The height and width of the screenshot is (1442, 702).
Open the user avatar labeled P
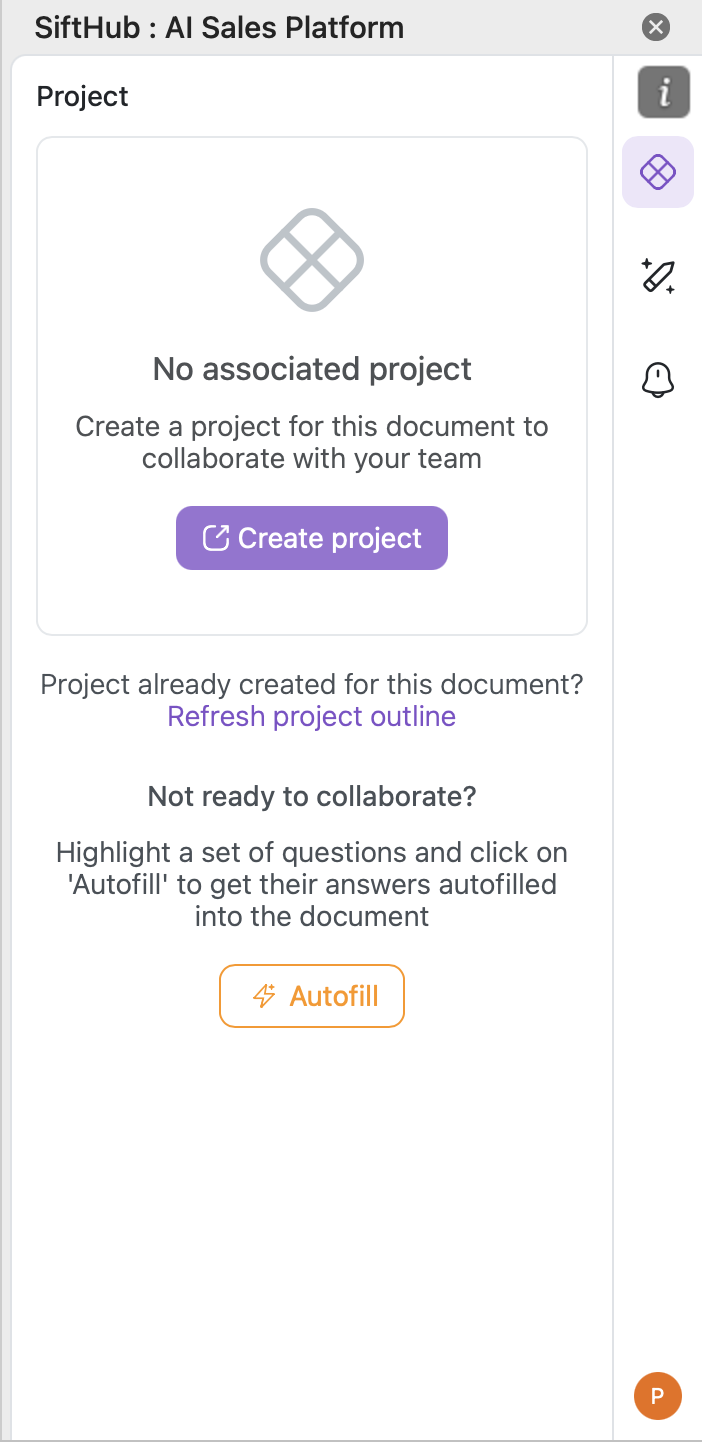tap(657, 1395)
